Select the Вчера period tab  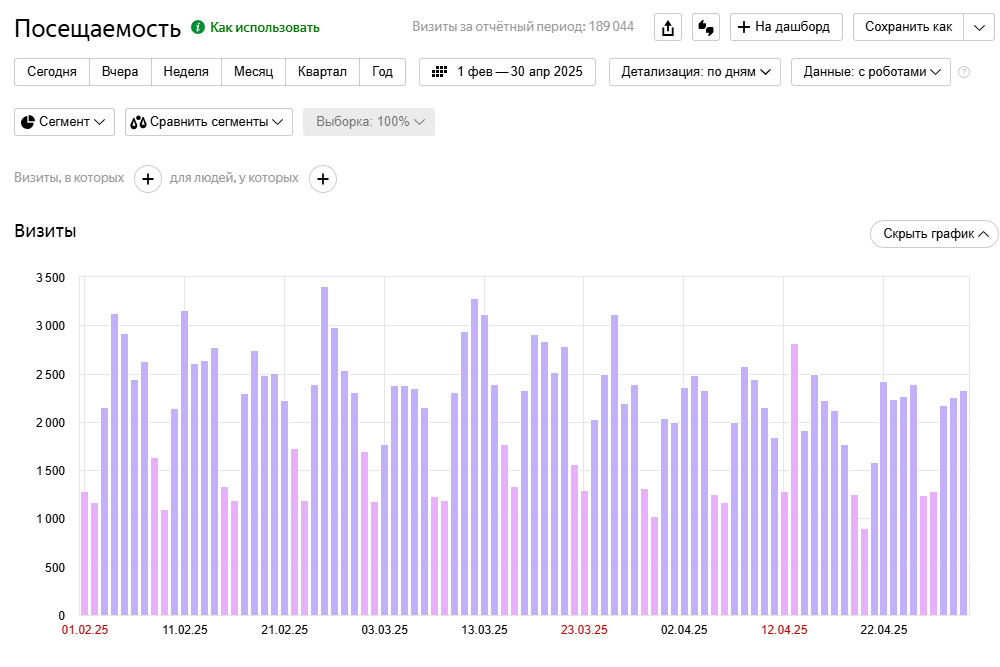pos(120,71)
